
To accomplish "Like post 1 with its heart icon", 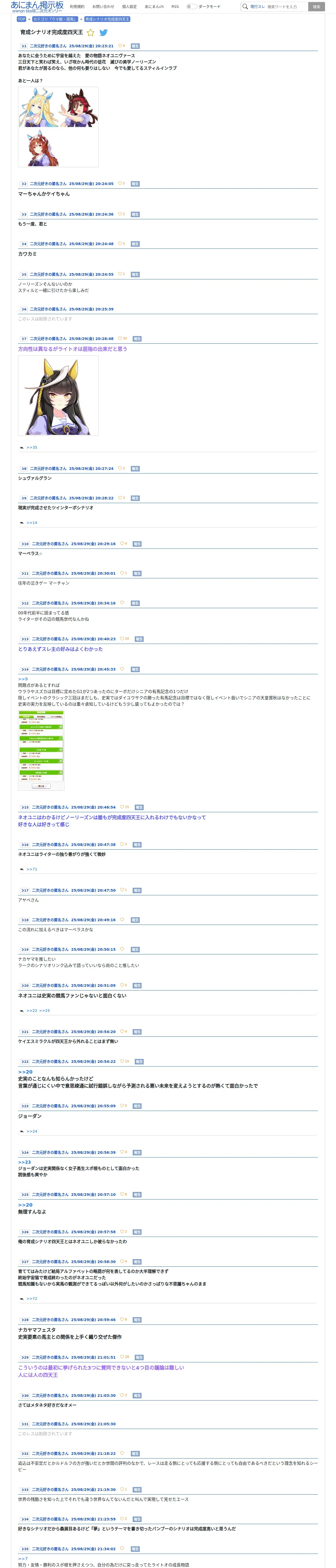I will [x=120, y=46].
